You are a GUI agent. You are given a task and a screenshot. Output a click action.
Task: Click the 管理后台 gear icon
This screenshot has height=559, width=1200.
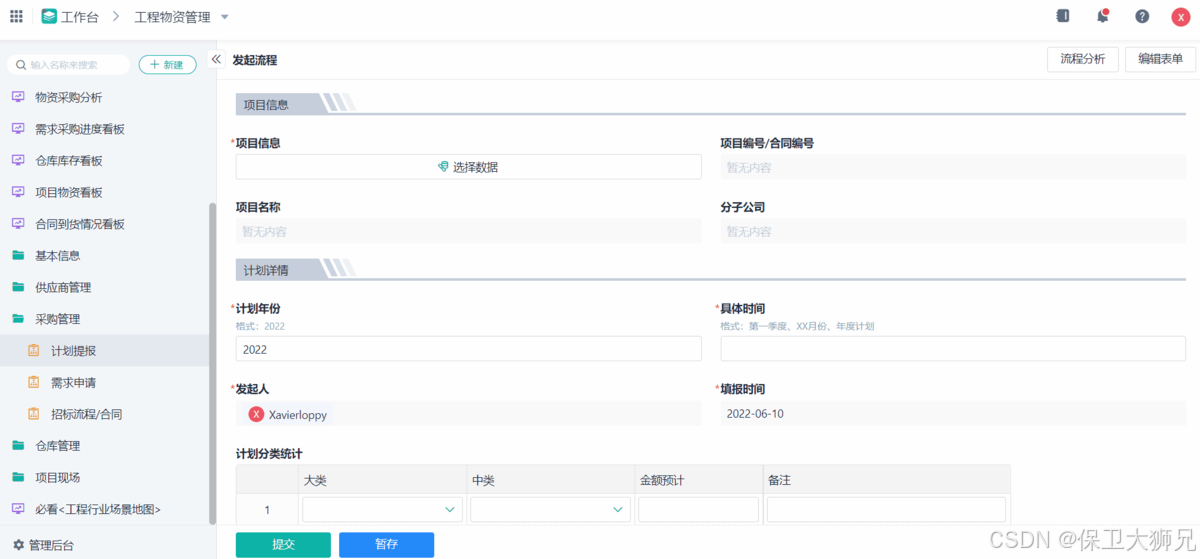click(18, 545)
